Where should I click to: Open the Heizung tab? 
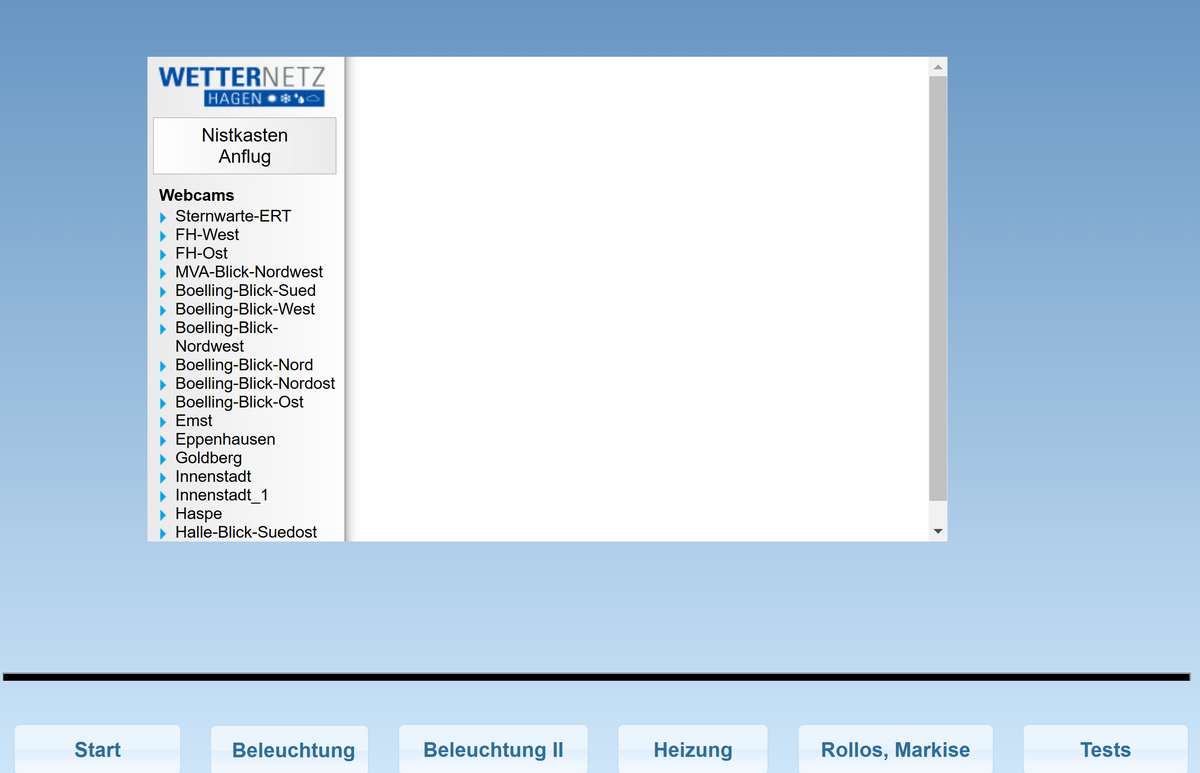[693, 749]
